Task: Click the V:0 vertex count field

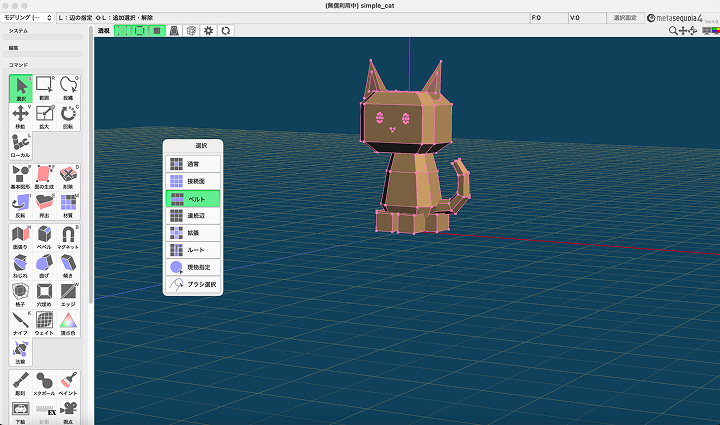Action: tap(587, 18)
